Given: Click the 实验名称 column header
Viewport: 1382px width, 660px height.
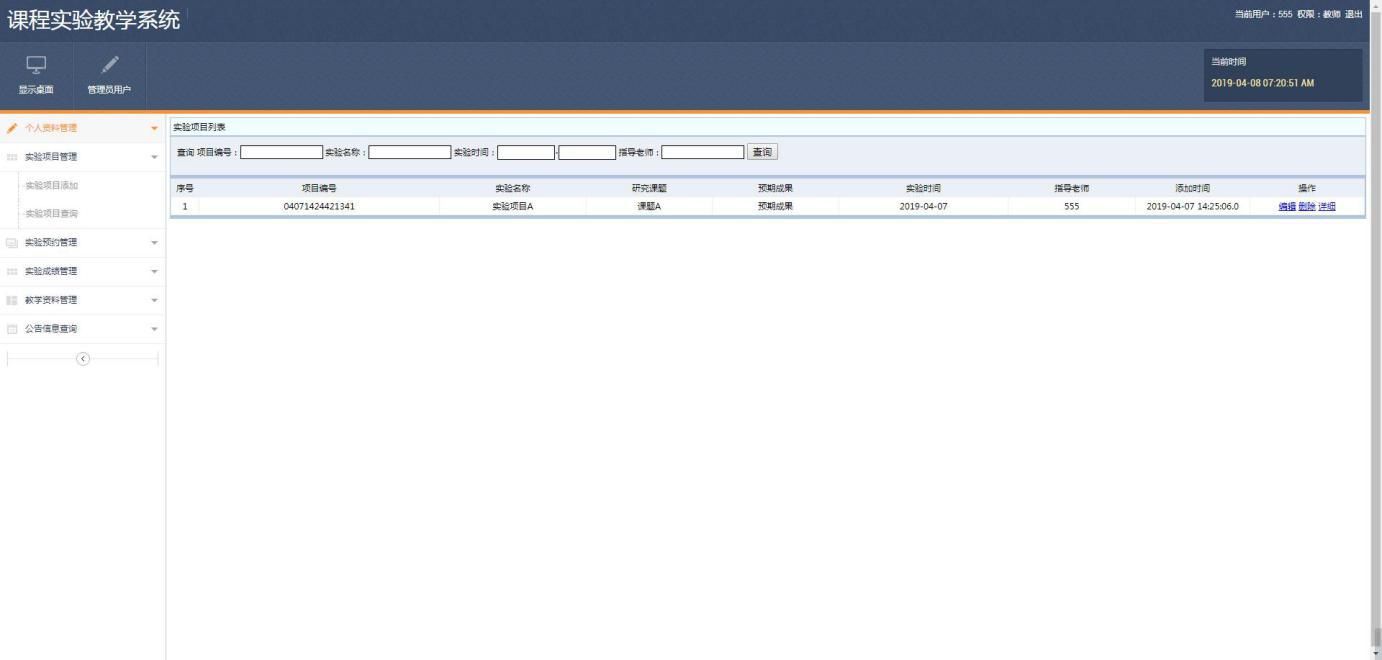Looking at the screenshot, I should point(513,189).
